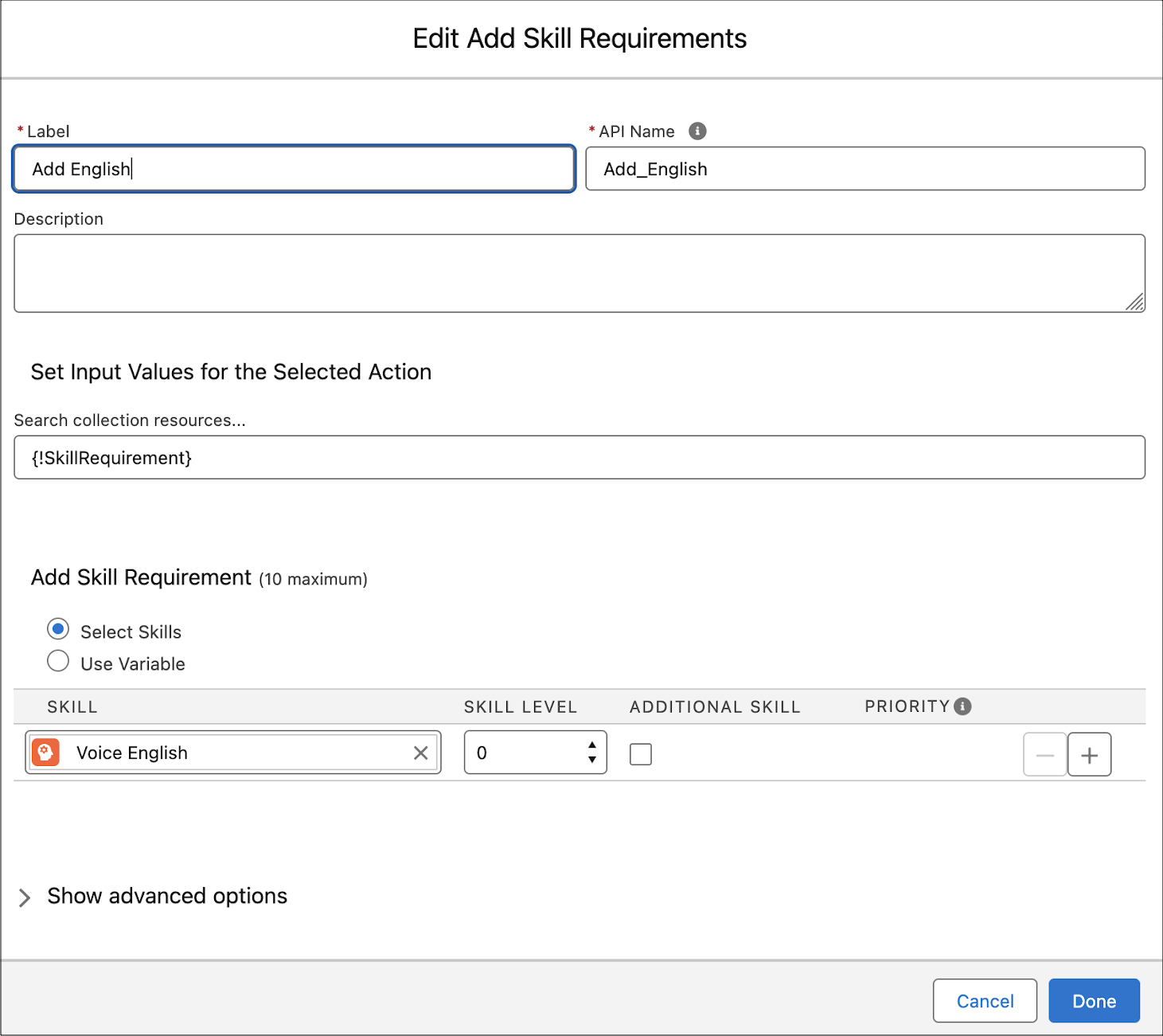
Task: Expand Show advanced options
Action: [x=25, y=897]
